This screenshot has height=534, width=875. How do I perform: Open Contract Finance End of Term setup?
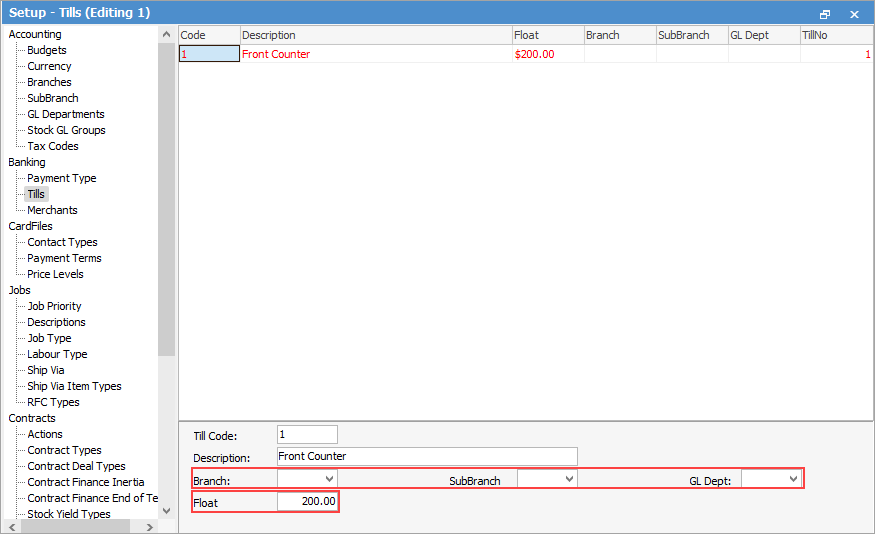(x=93, y=498)
